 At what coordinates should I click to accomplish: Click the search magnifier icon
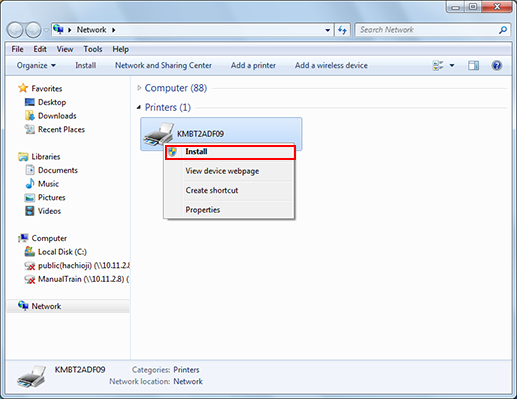[503, 30]
